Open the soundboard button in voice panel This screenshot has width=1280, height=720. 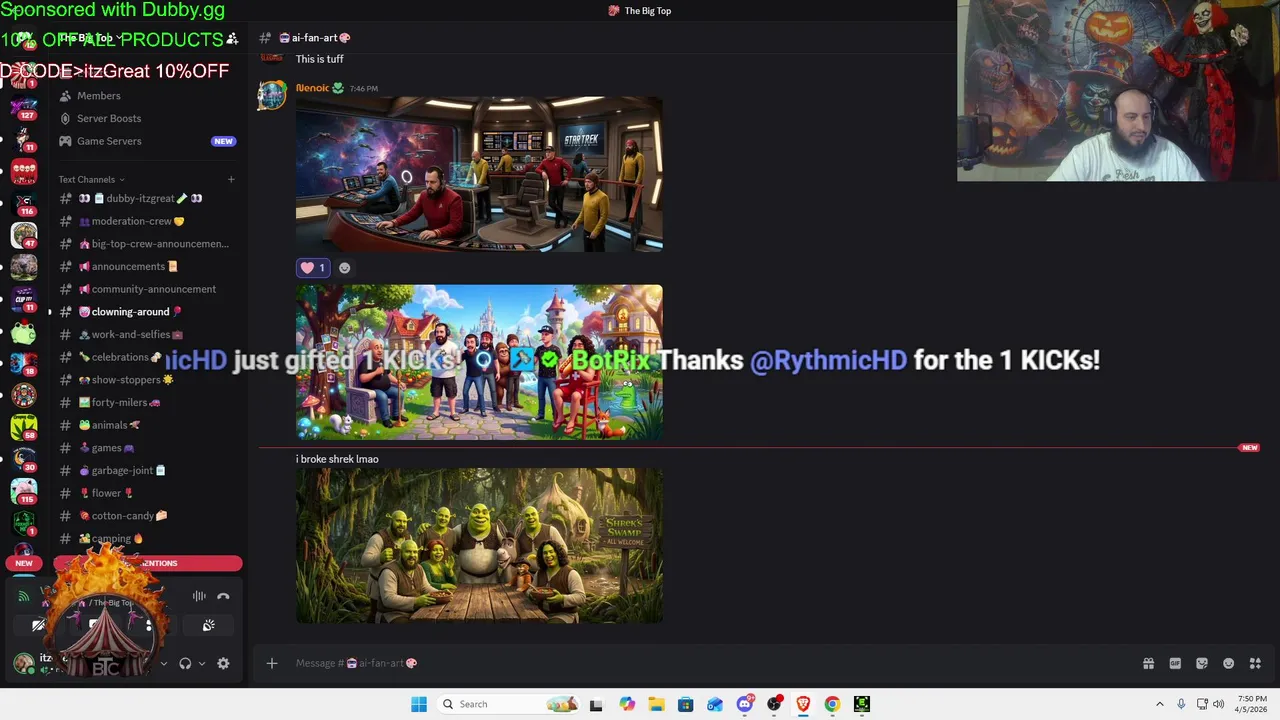point(208,625)
